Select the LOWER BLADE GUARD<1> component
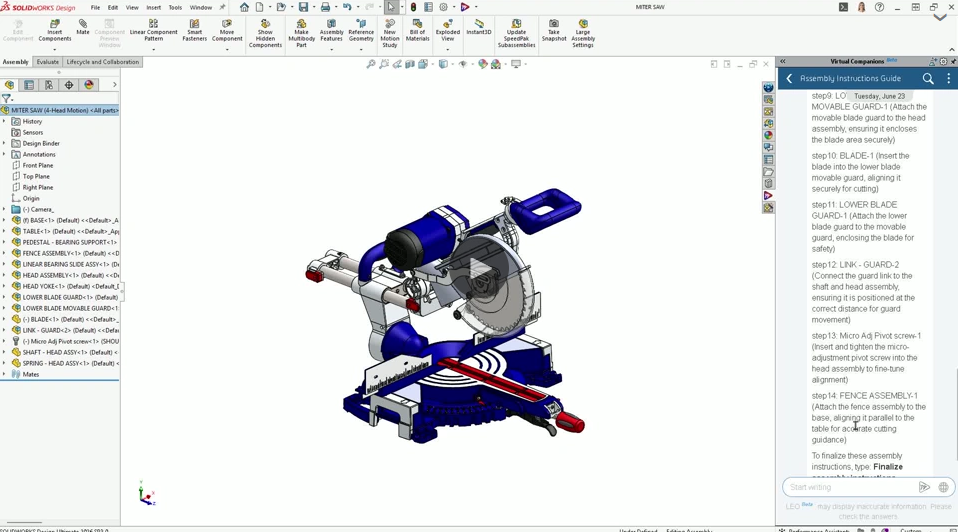Viewport: 958px width, 532px height. point(65,297)
